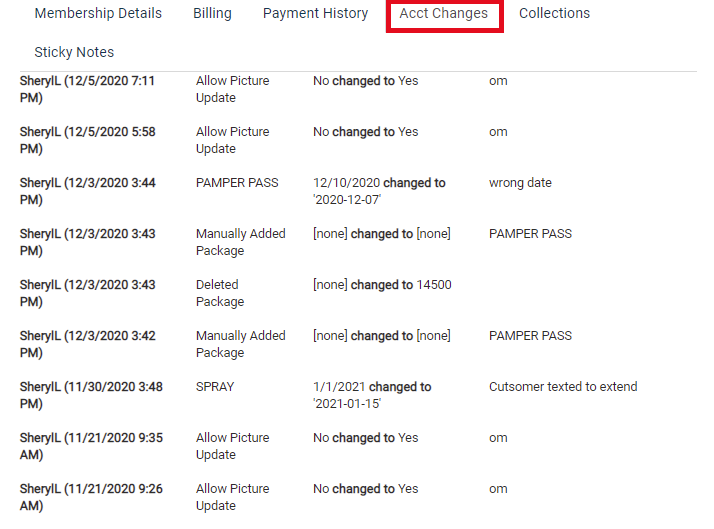The image size is (714, 529).
Task: Click '12/10/2020 changed to 2020-12-07' value
Action: coord(379,191)
